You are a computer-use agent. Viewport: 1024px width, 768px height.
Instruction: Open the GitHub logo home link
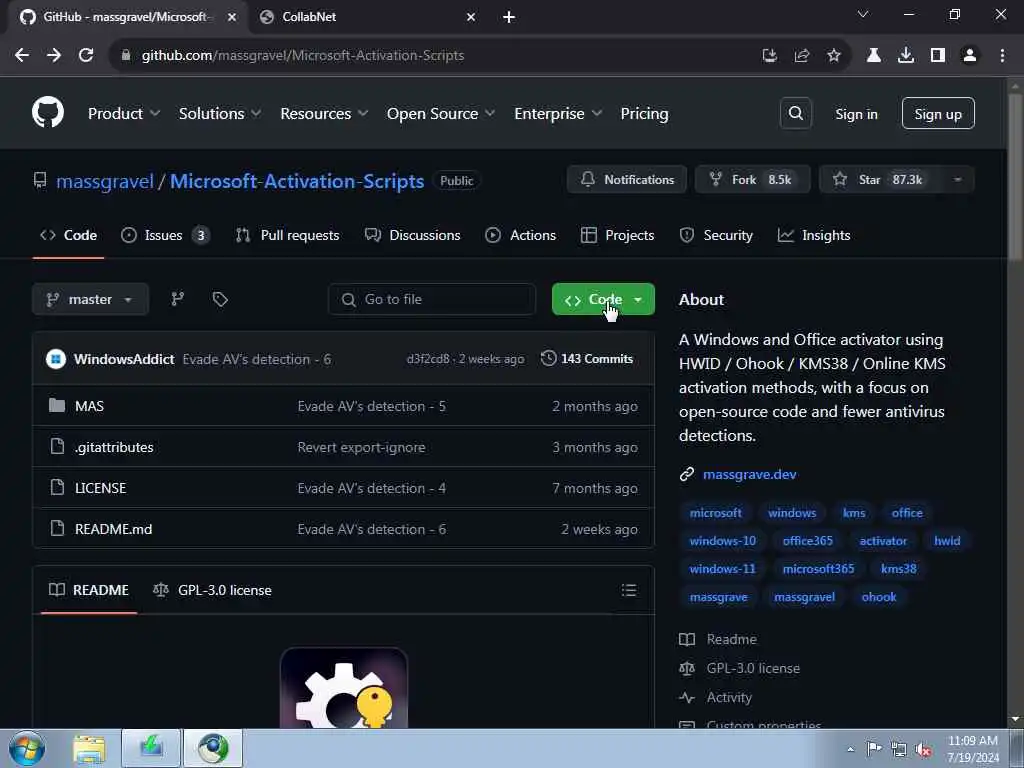tap(48, 112)
